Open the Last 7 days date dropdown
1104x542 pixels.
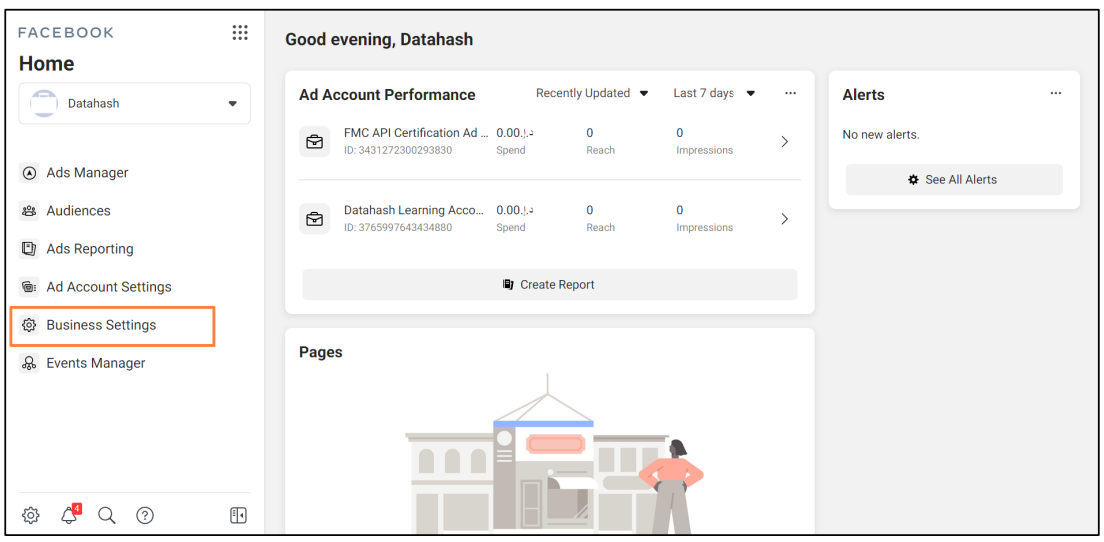point(715,94)
